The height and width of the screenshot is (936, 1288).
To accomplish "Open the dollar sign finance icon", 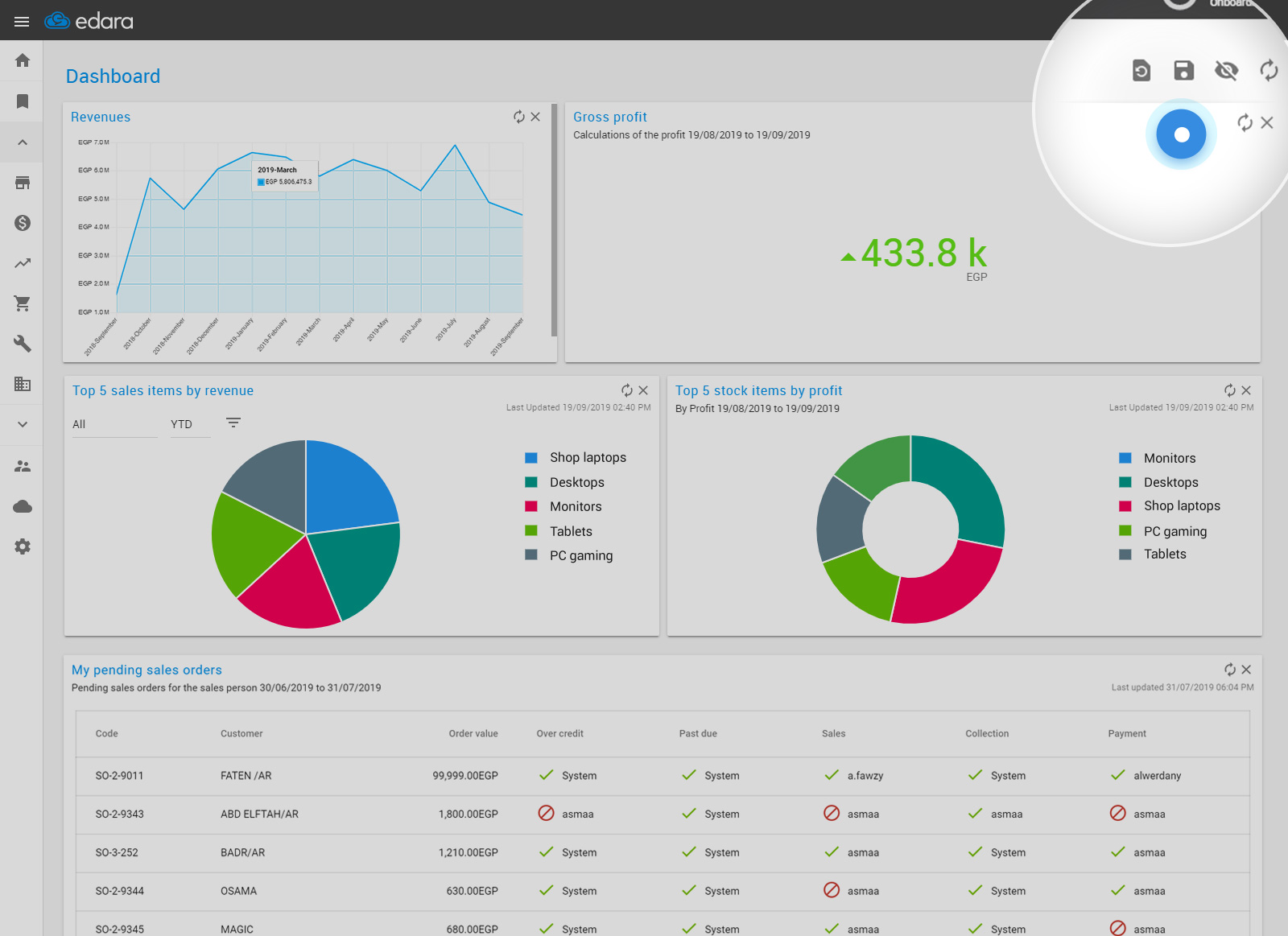I will [x=23, y=223].
